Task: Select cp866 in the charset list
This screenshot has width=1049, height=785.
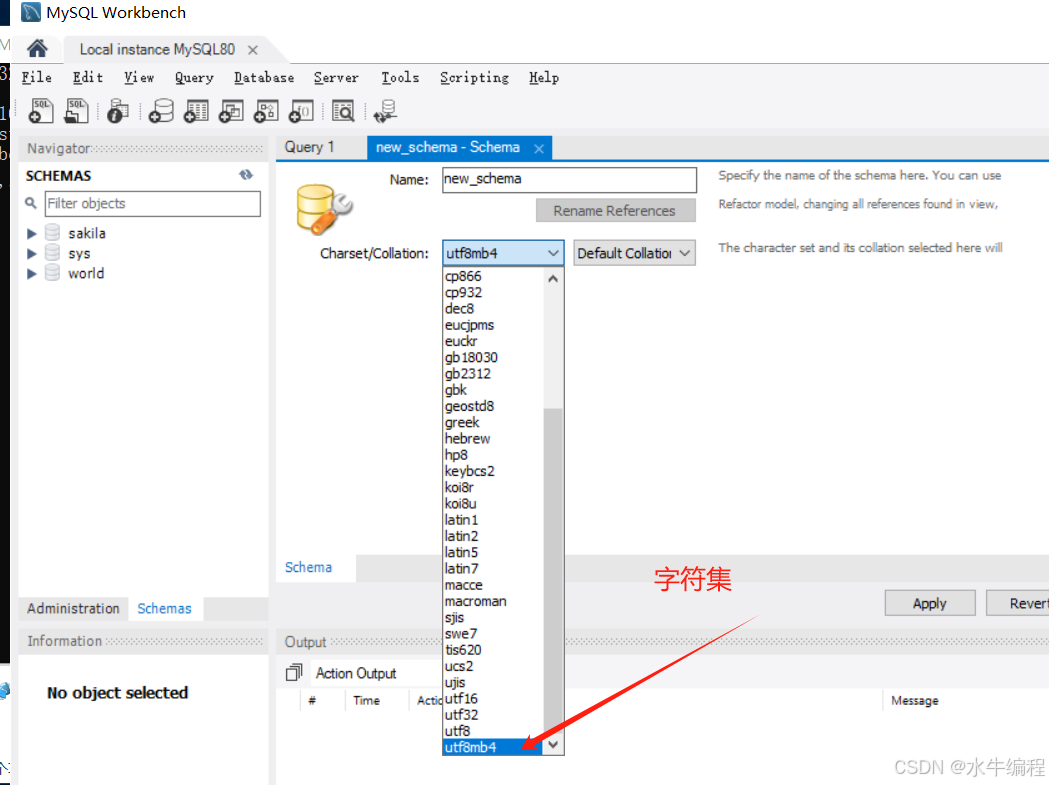Action: (x=493, y=276)
